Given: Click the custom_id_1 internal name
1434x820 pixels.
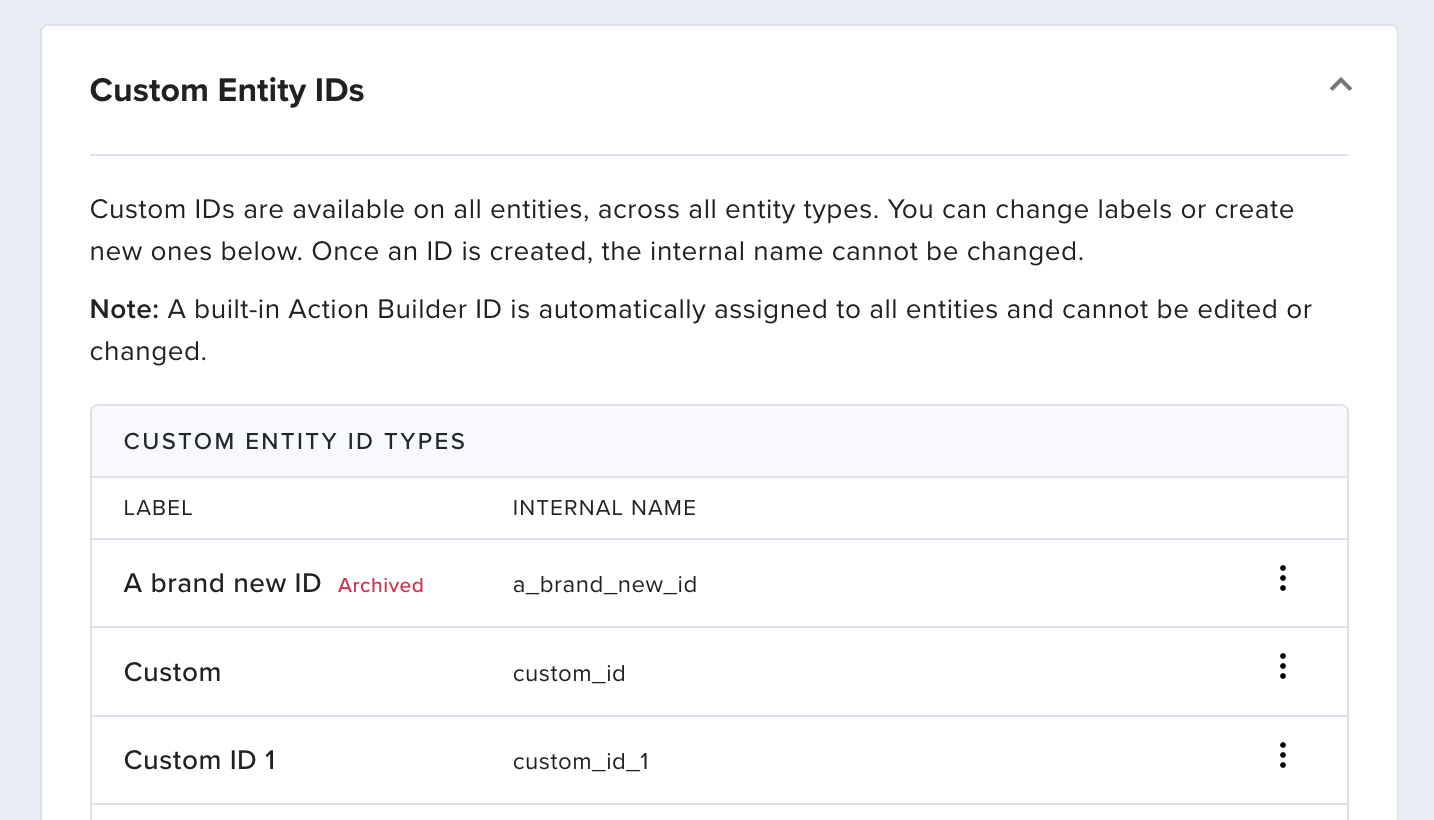Looking at the screenshot, I should coord(580,761).
